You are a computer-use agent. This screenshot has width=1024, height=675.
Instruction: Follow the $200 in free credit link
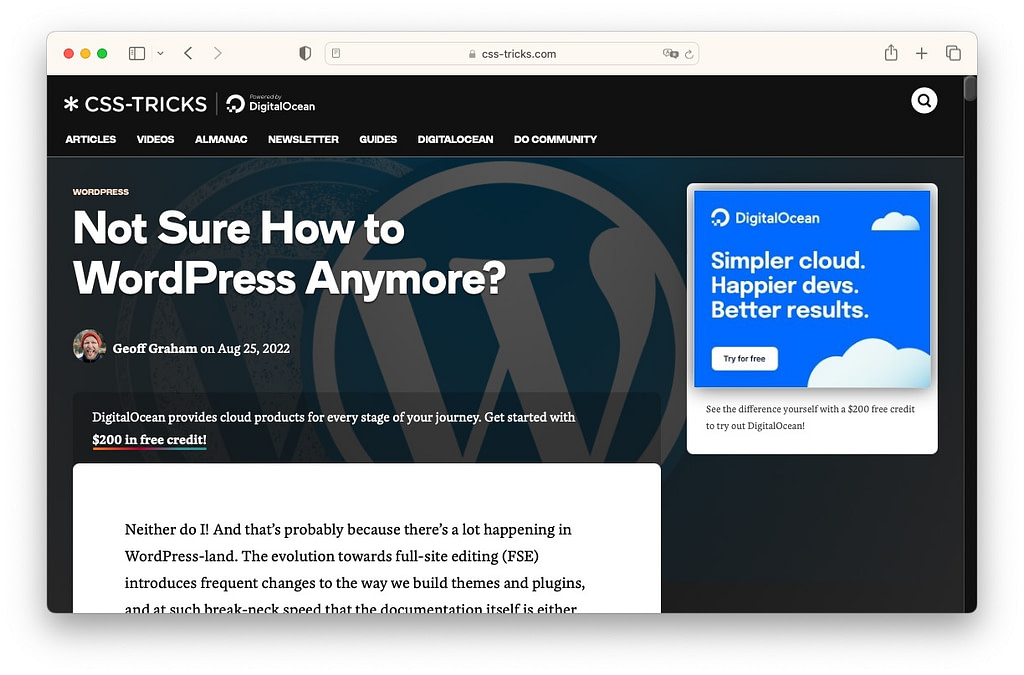[x=149, y=439]
